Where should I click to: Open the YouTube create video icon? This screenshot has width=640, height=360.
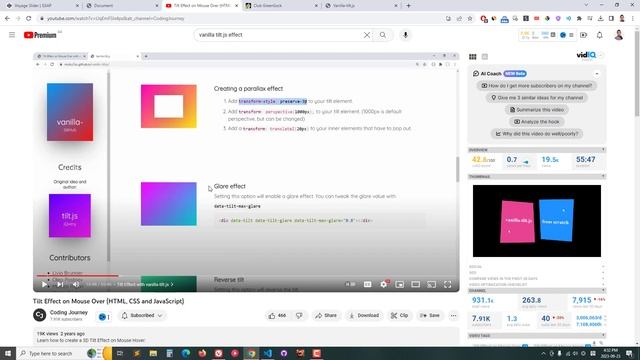tap(584, 35)
